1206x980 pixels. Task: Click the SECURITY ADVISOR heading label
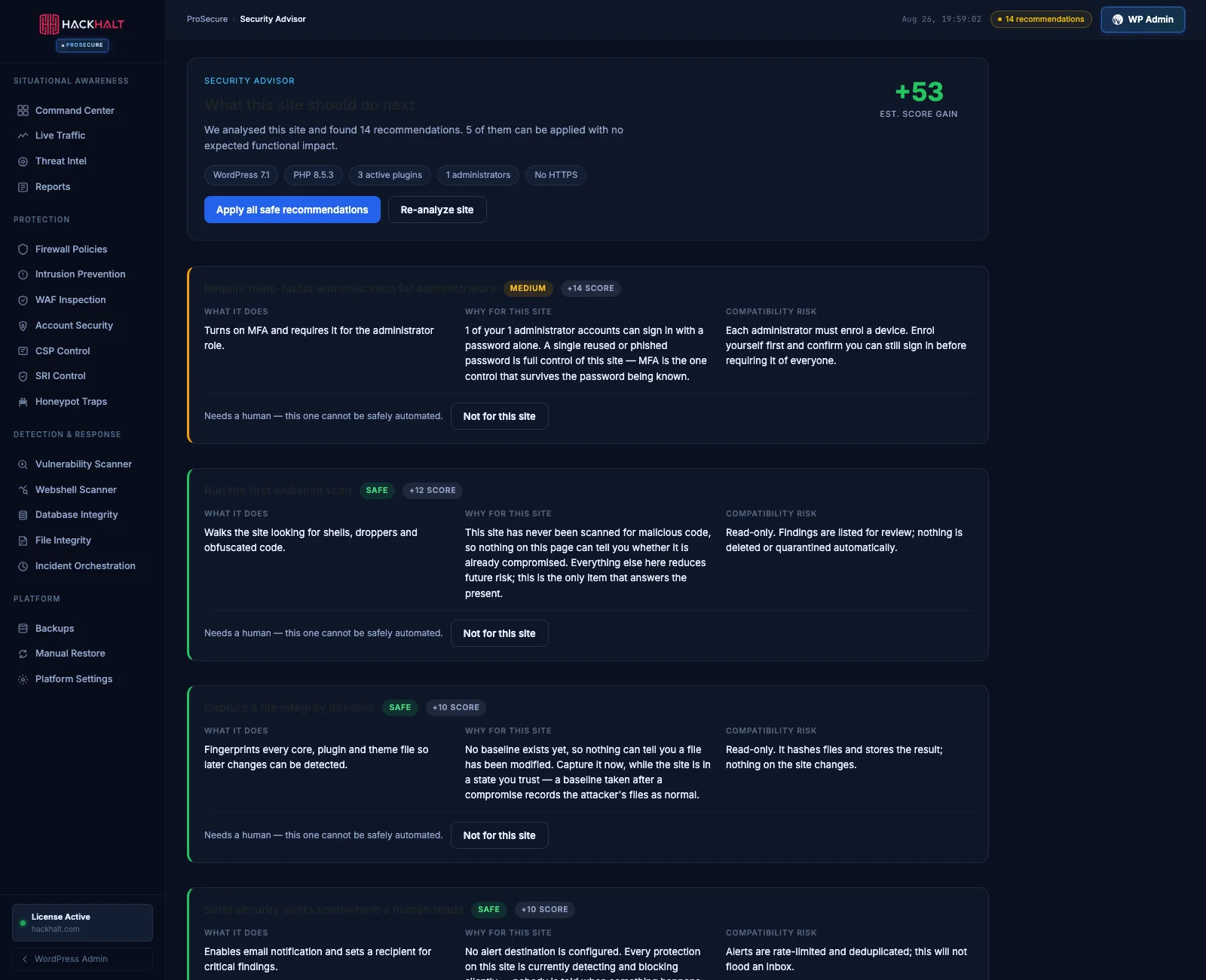pyautogui.click(x=249, y=81)
